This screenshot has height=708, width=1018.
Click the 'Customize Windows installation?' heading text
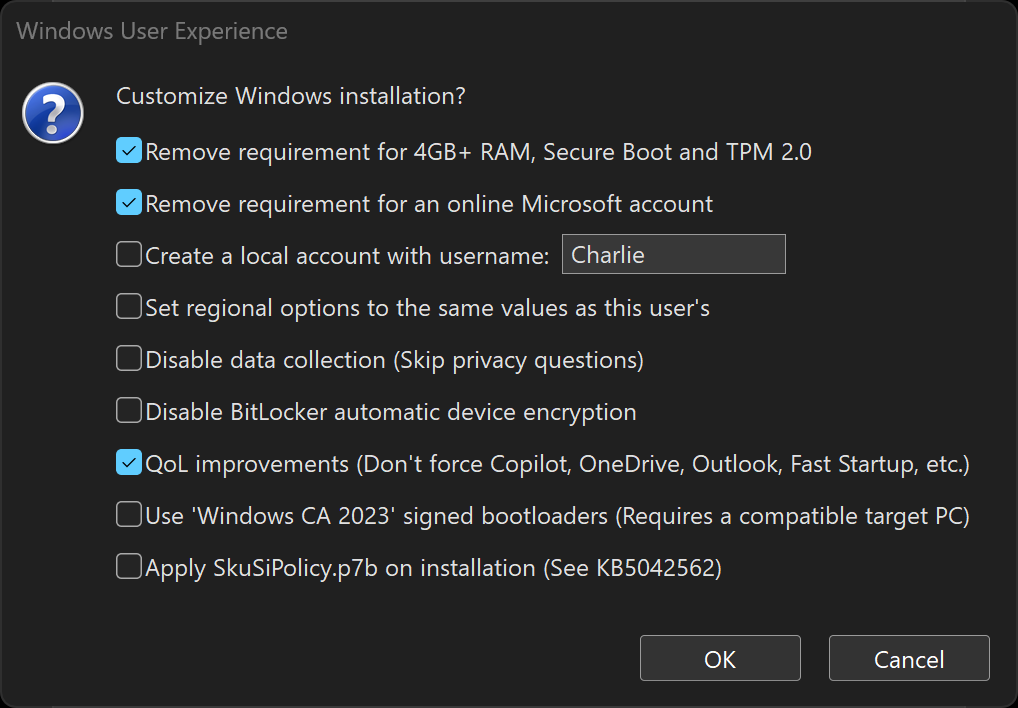point(291,96)
